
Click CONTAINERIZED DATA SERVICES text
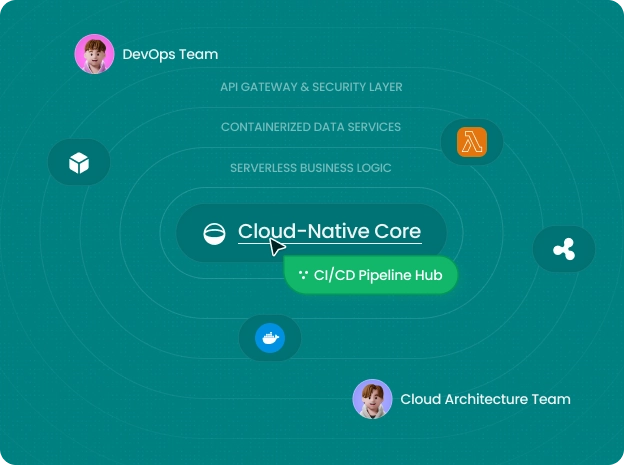311,127
